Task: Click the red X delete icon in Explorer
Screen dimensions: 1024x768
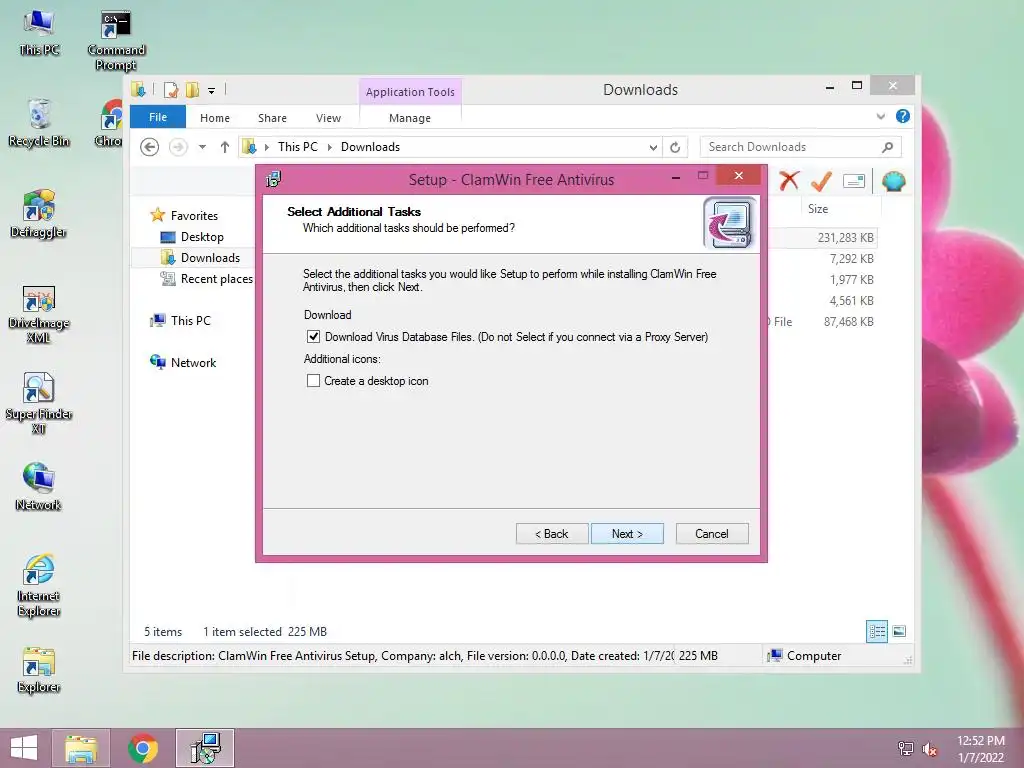Action: [x=789, y=181]
